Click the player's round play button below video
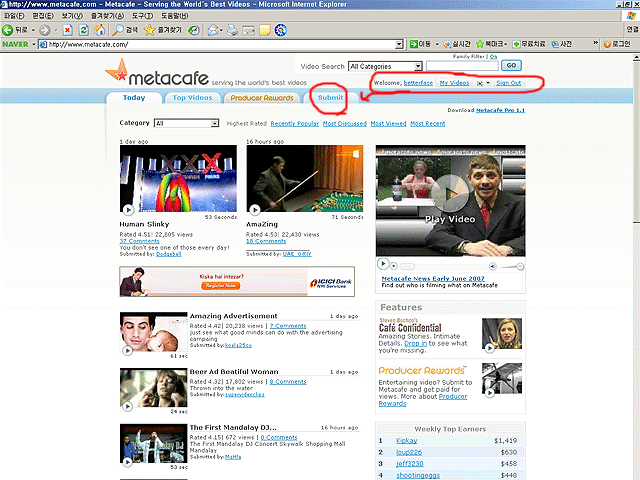The width and height of the screenshot is (640, 480). 382,264
